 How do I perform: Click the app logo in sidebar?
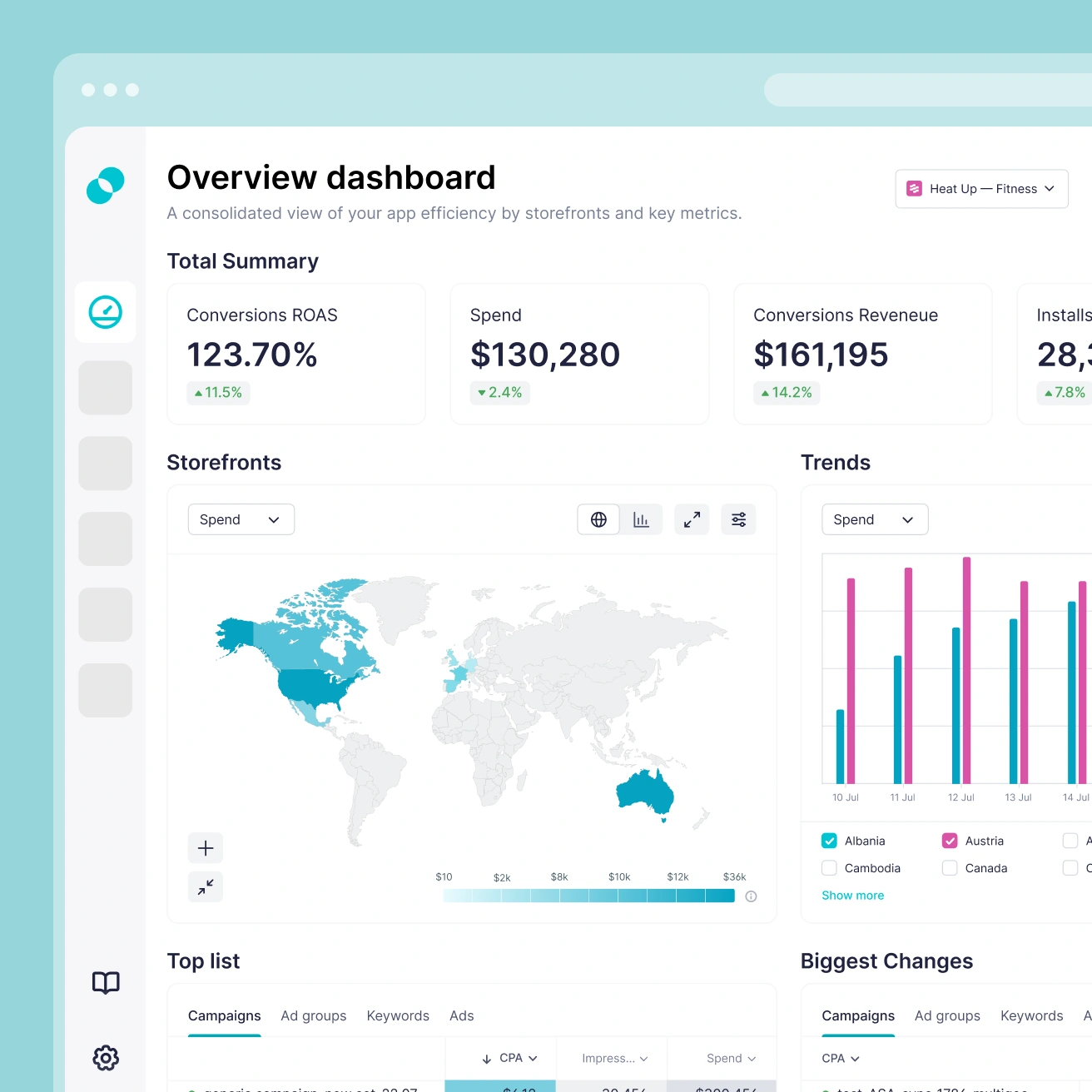(x=106, y=186)
